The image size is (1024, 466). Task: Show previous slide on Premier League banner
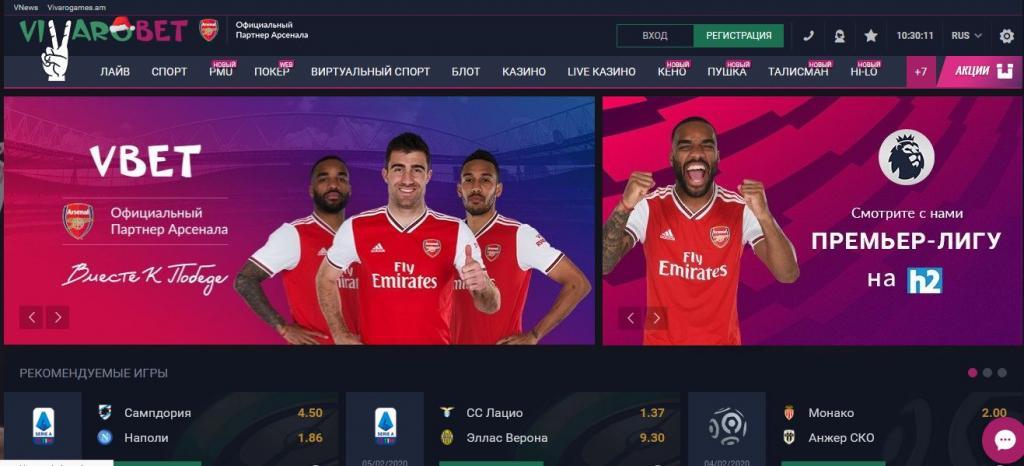pyautogui.click(x=630, y=318)
